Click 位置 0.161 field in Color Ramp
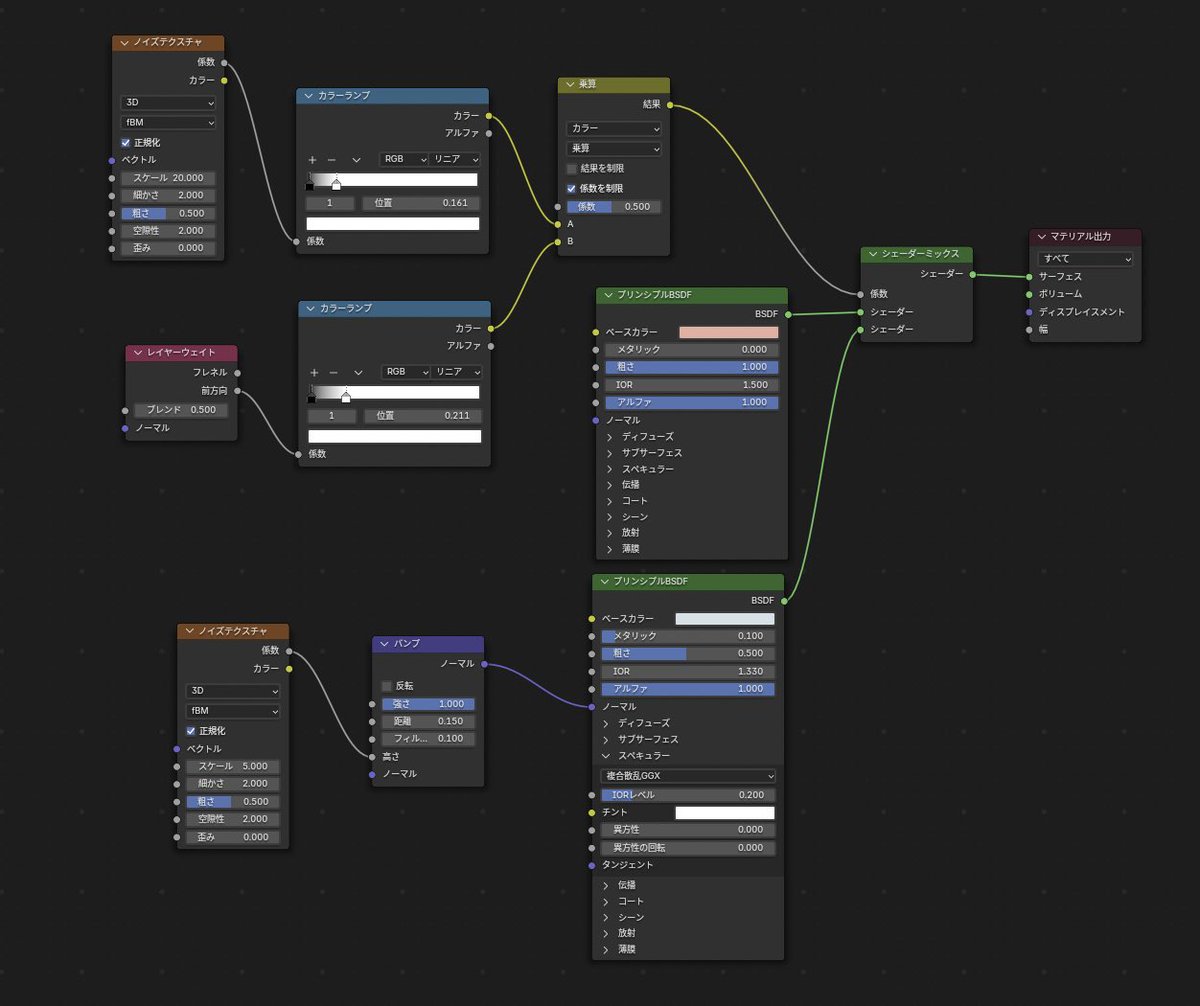The width and height of the screenshot is (1200, 1006). point(421,203)
